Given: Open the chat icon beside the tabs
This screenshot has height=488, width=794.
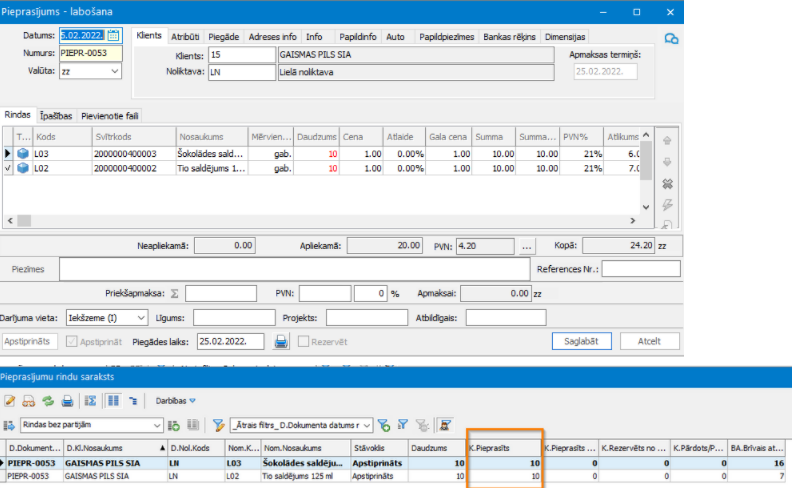Looking at the screenshot, I should point(671,38).
